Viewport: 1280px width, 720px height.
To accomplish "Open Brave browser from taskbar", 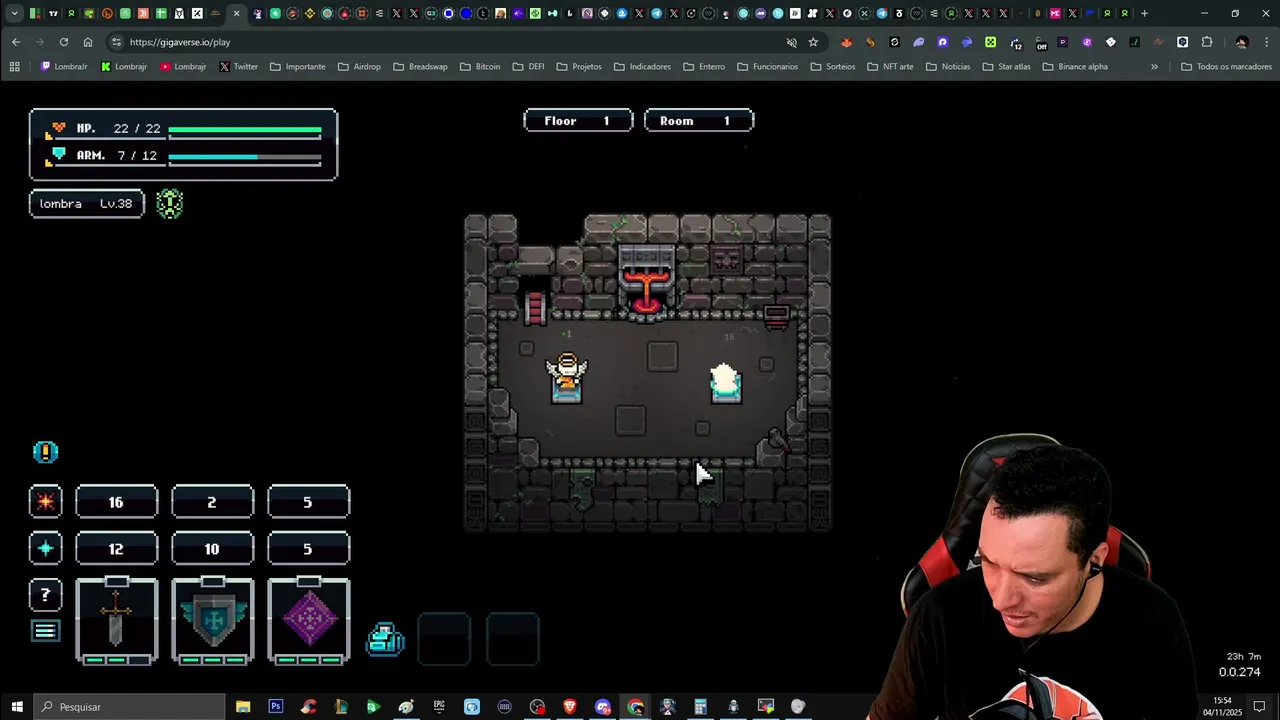I will coord(570,707).
